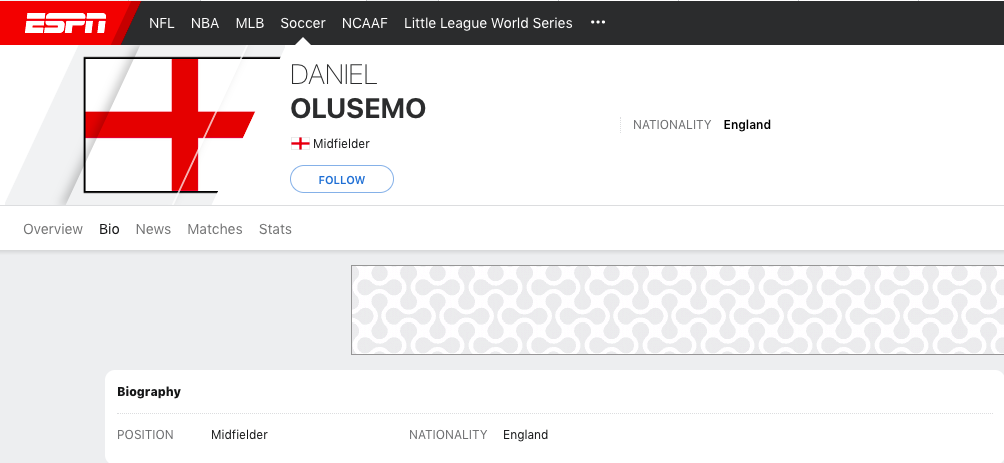This screenshot has height=463, width=1004.
Task: Open the MLB menu
Action: pyautogui.click(x=250, y=23)
